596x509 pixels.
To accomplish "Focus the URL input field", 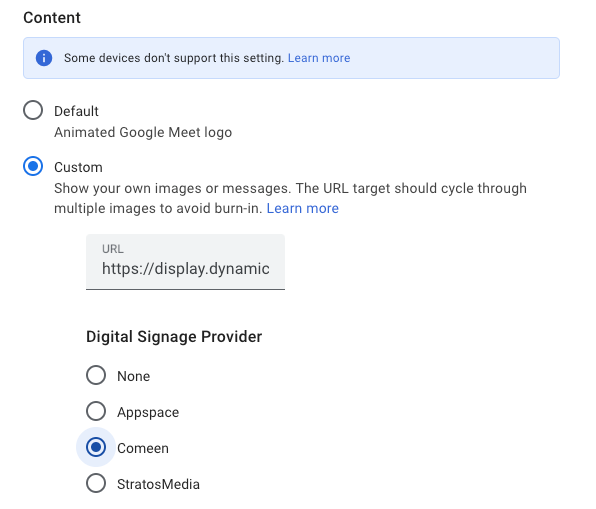I will coord(185,262).
